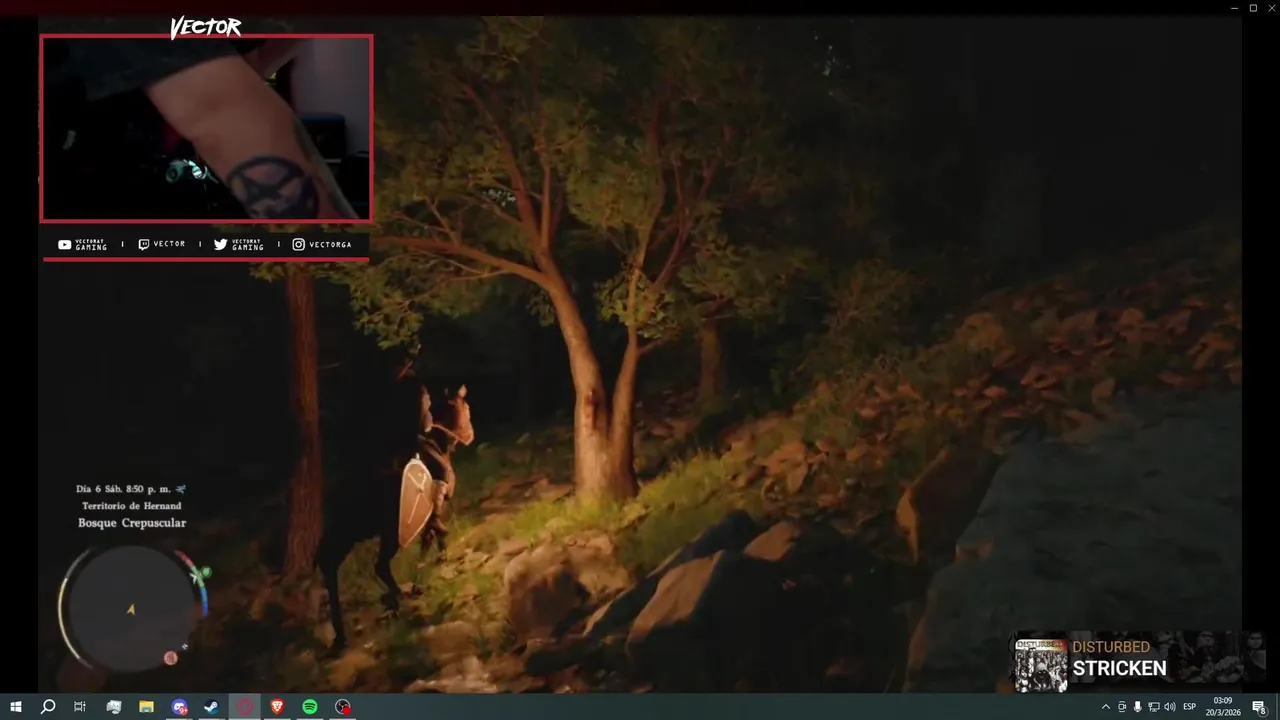The width and height of the screenshot is (1280, 720).
Task: Switch the ESP input language indicator
Action: coord(1190,707)
